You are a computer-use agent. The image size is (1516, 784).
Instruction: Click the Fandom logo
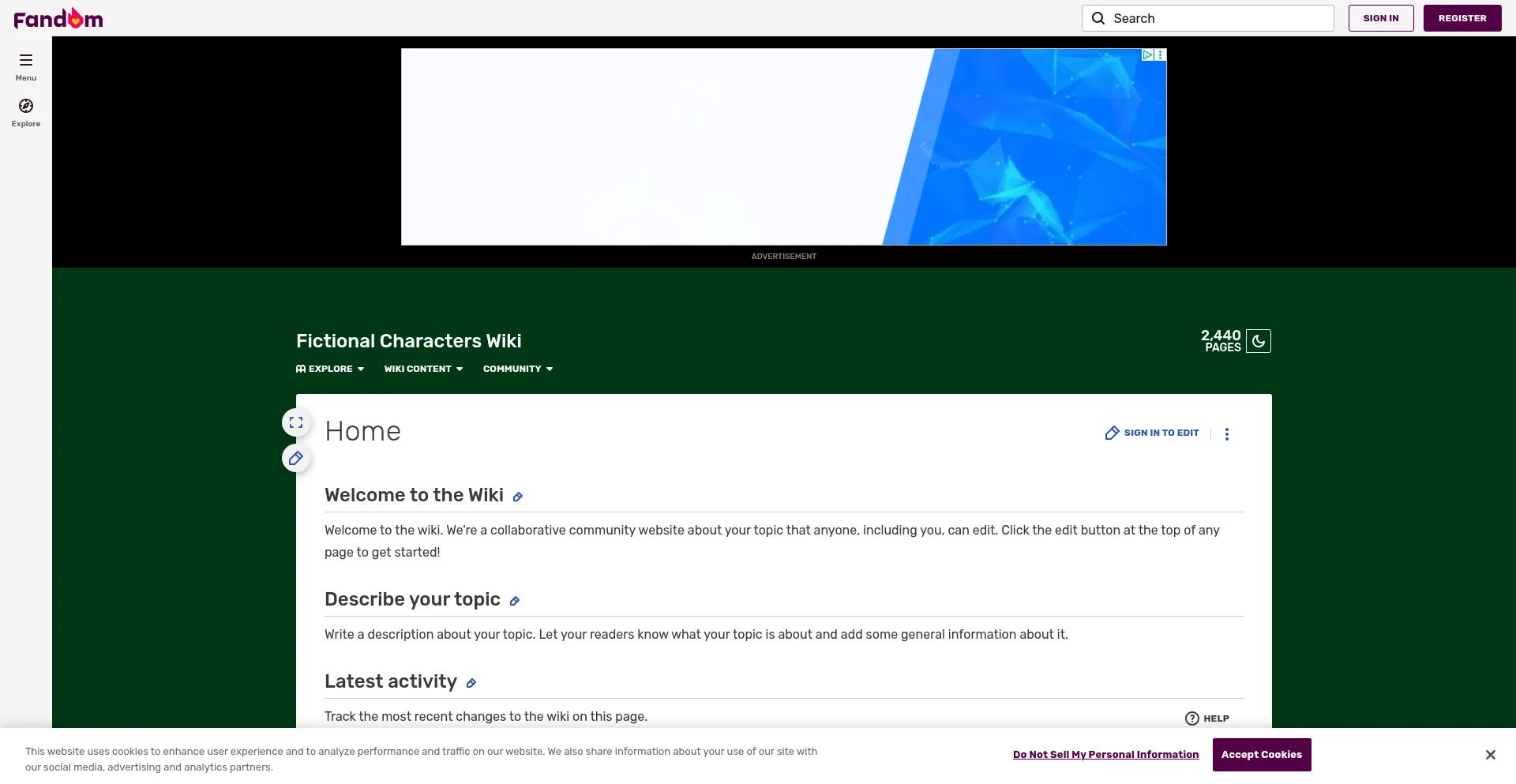(x=58, y=18)
